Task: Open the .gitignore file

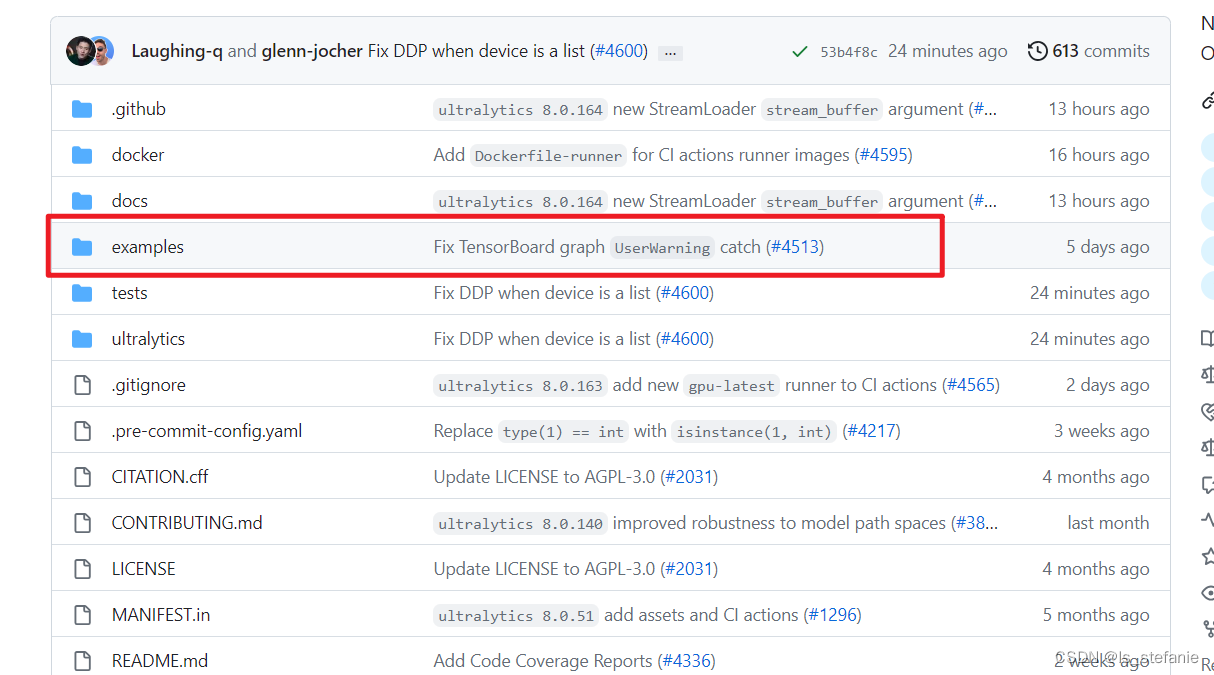Action: coord(148,385)
